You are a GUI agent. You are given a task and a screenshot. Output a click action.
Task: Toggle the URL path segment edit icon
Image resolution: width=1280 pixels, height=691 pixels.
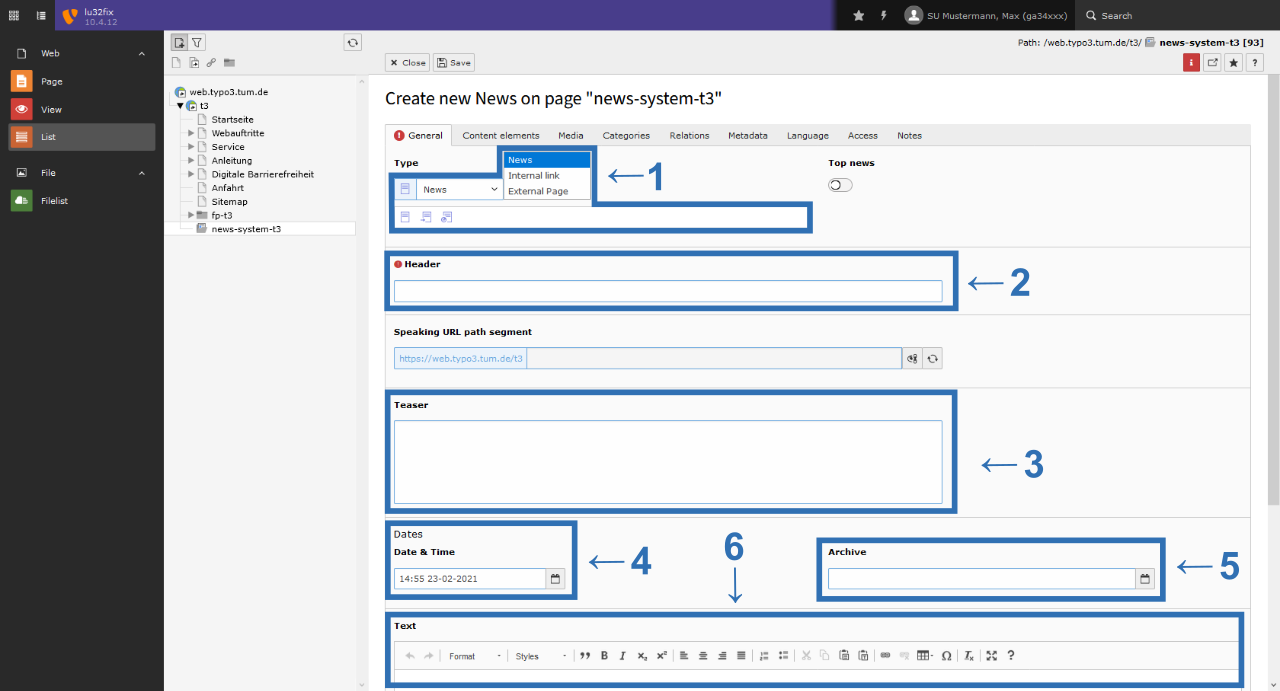click(912, 358)
